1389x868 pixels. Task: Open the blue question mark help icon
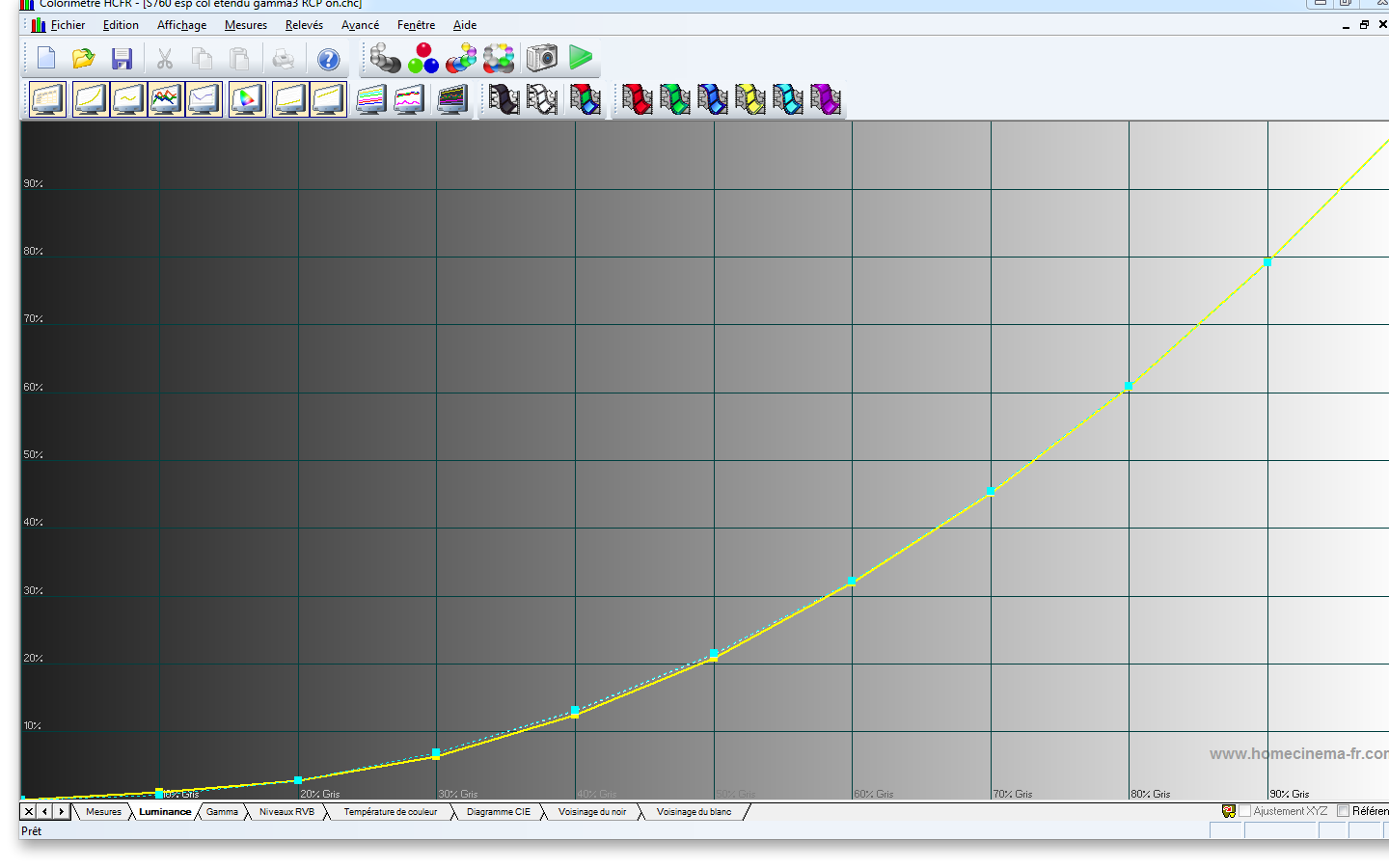pos(329,60)
